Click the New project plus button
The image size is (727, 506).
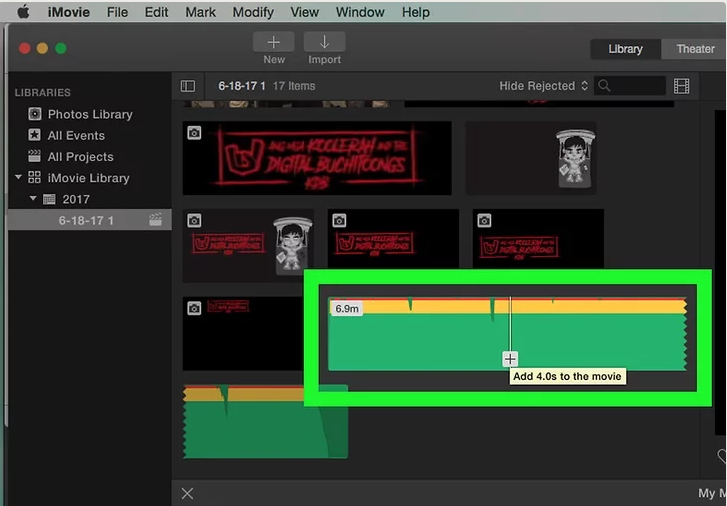tap(274, 42)
